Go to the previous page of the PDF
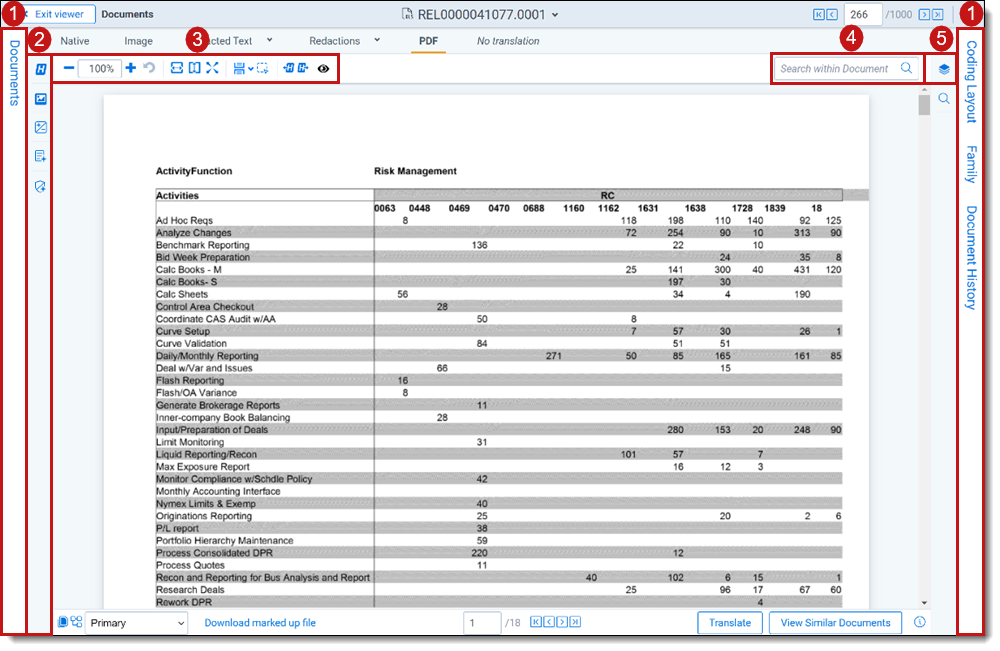Viewport: 1000px width, 651px height. (548, 622)
